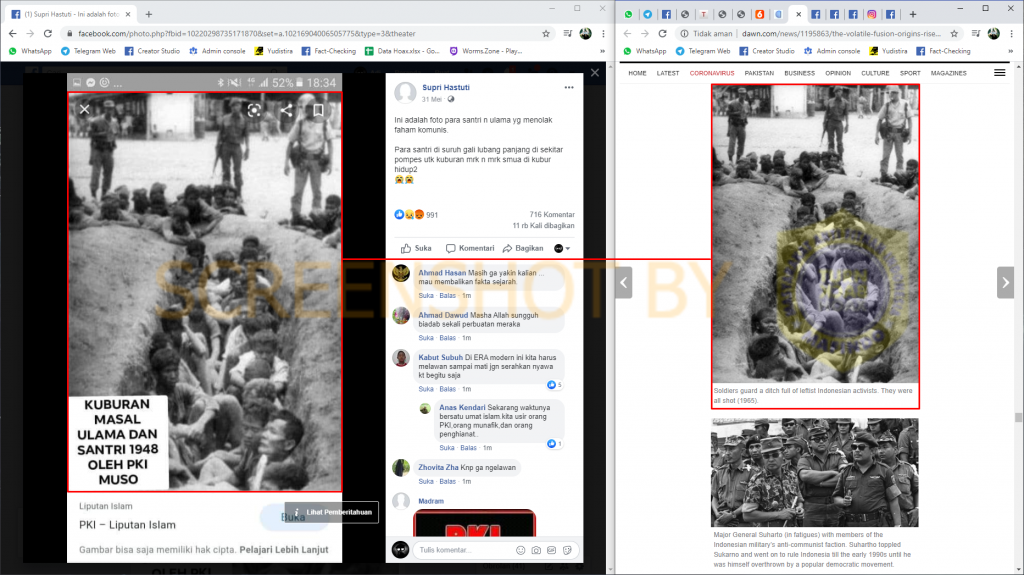The width and height of the screenshot is (1024, 575).
Task: Click the 716 Komentar link
Action: (x=552, y=215)
